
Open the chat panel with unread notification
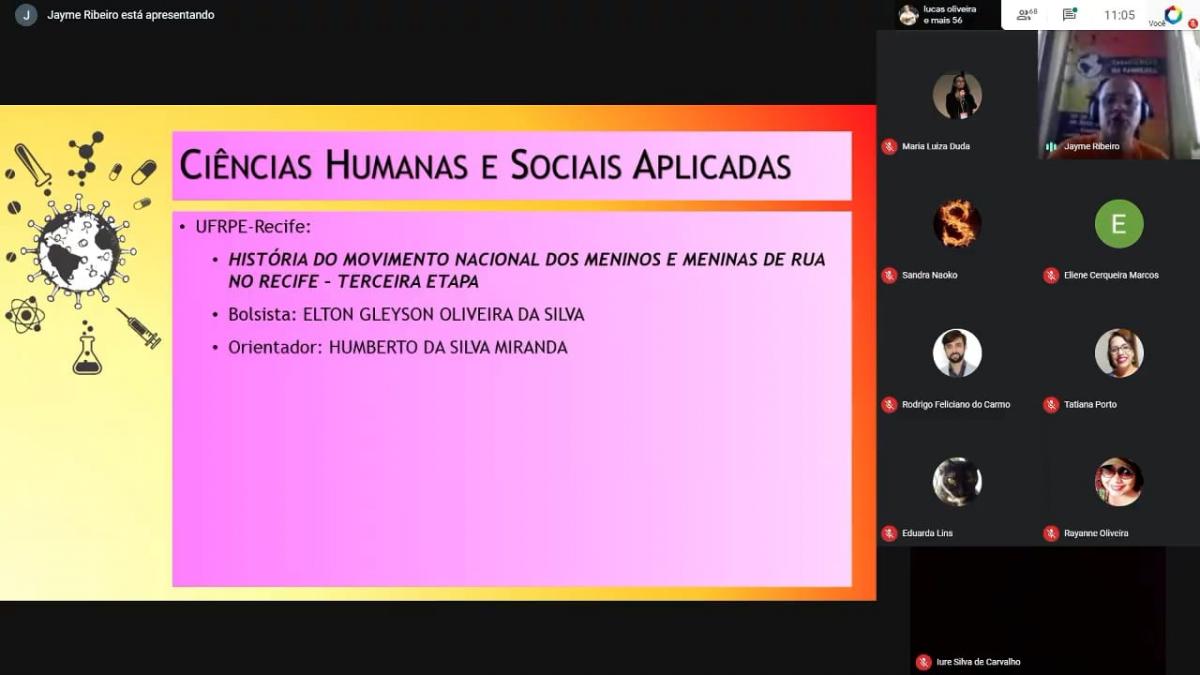[x=1068, y=13]
